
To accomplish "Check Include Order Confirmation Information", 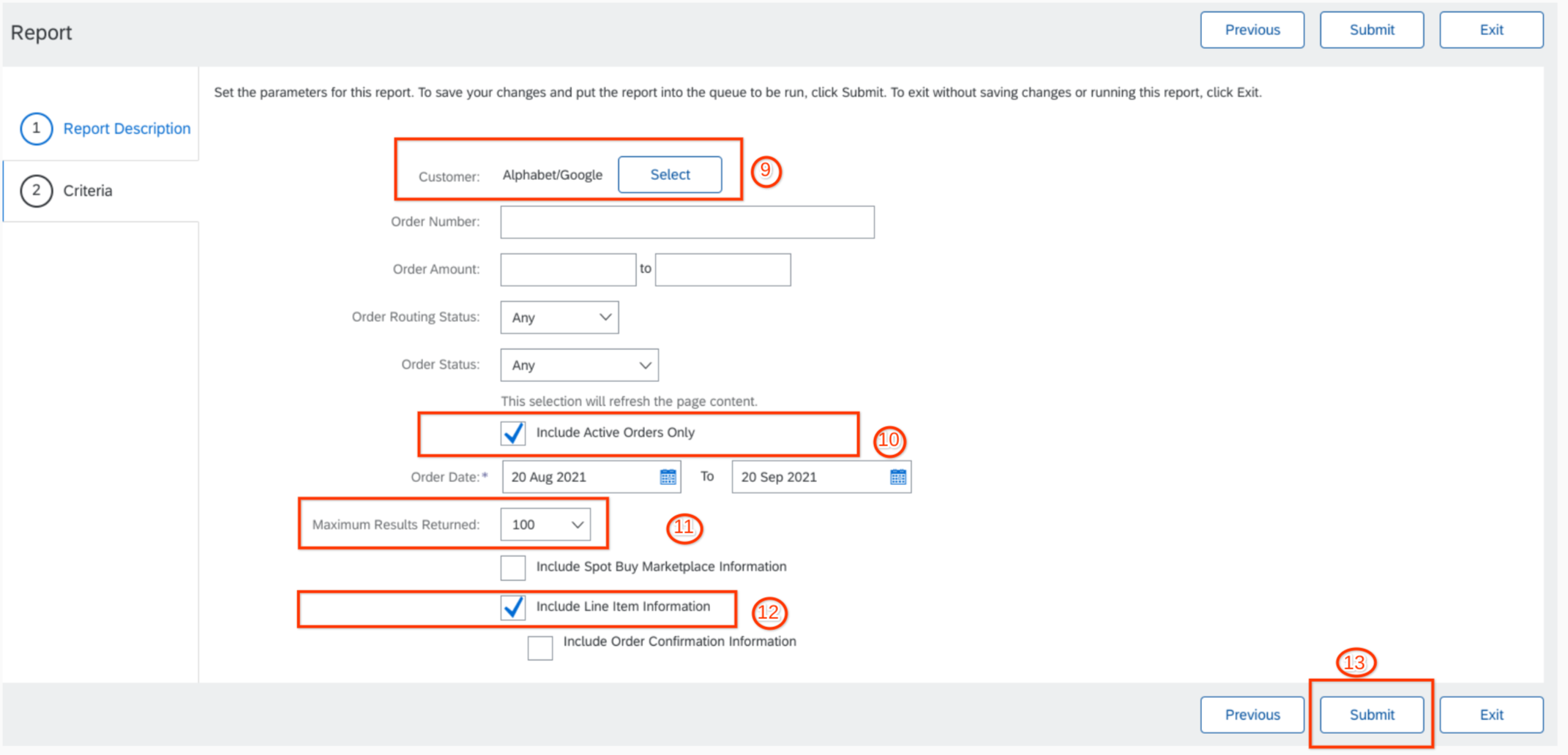I will (540, 647).
